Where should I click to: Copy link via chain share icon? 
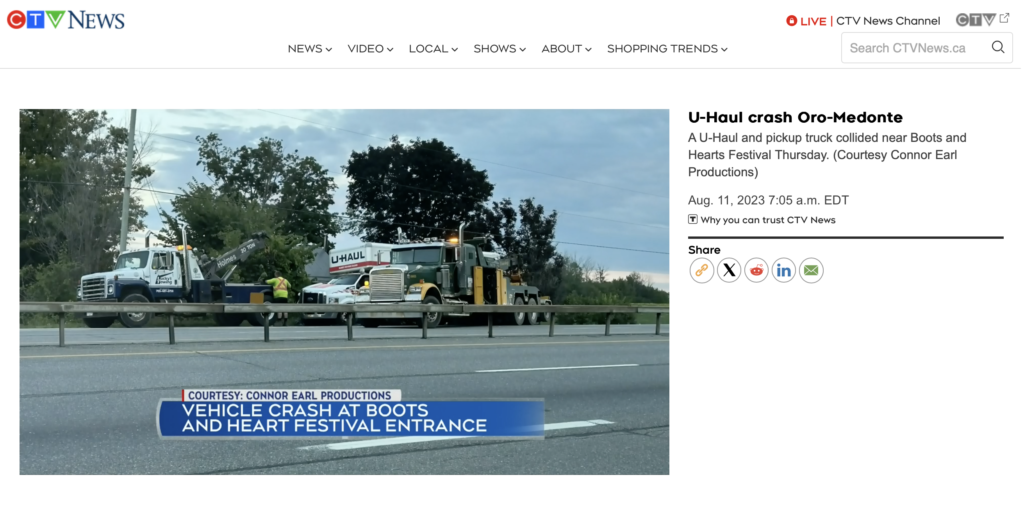click(702, 270)
